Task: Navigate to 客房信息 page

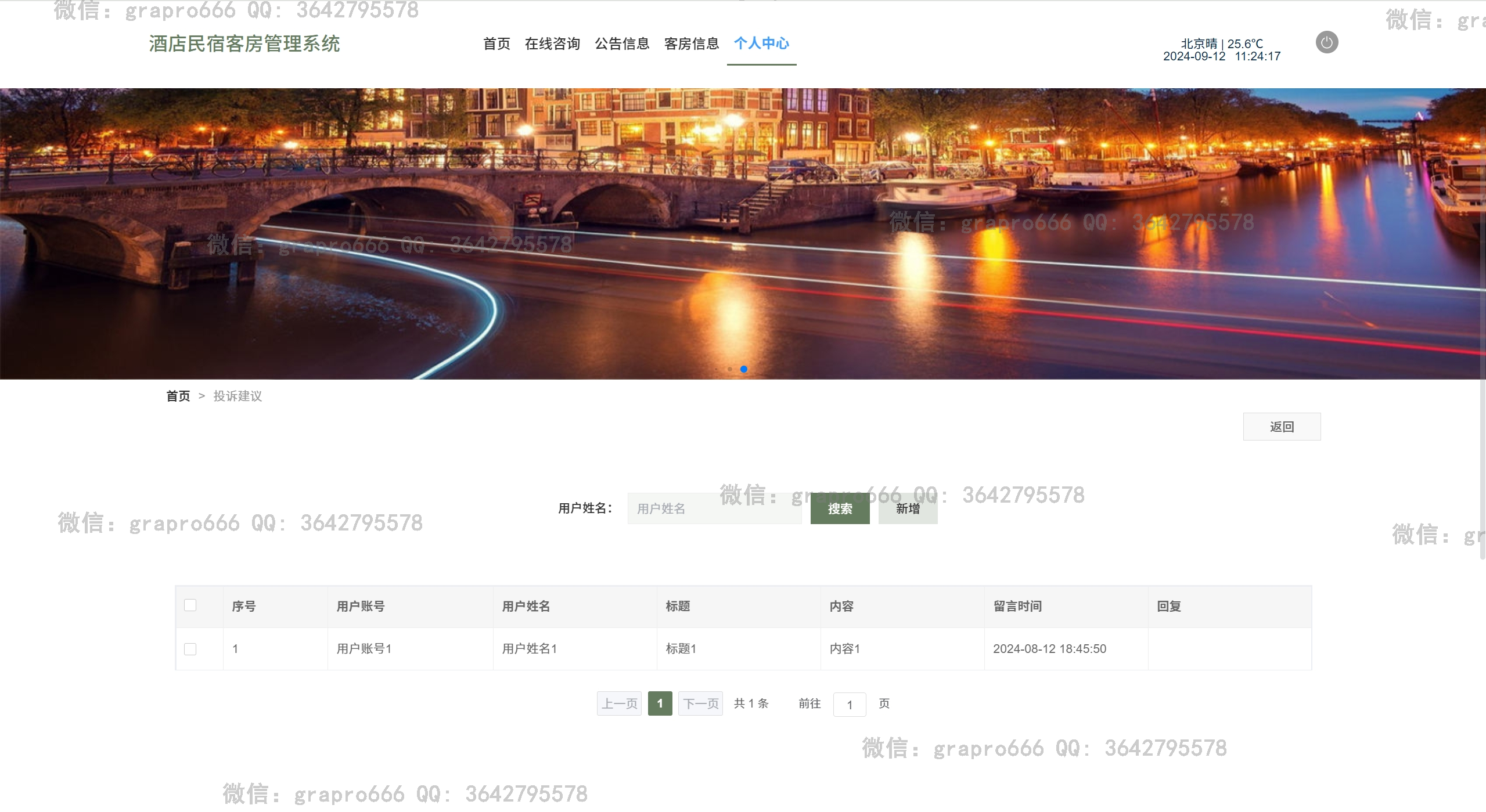Action: (x=692, y=44)
